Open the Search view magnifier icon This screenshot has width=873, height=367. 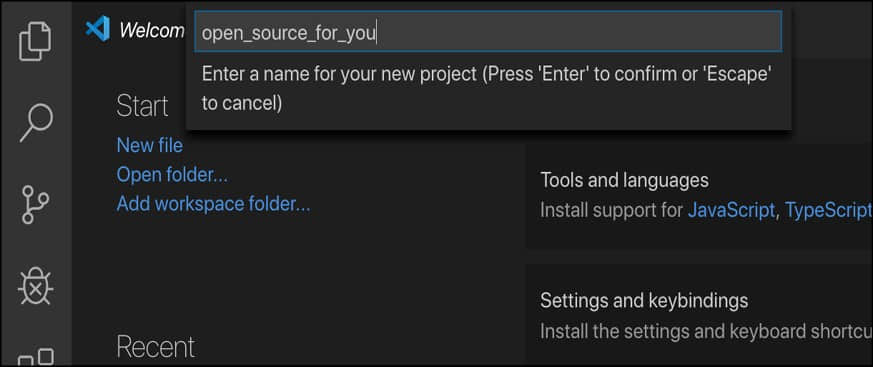point(36,123)
